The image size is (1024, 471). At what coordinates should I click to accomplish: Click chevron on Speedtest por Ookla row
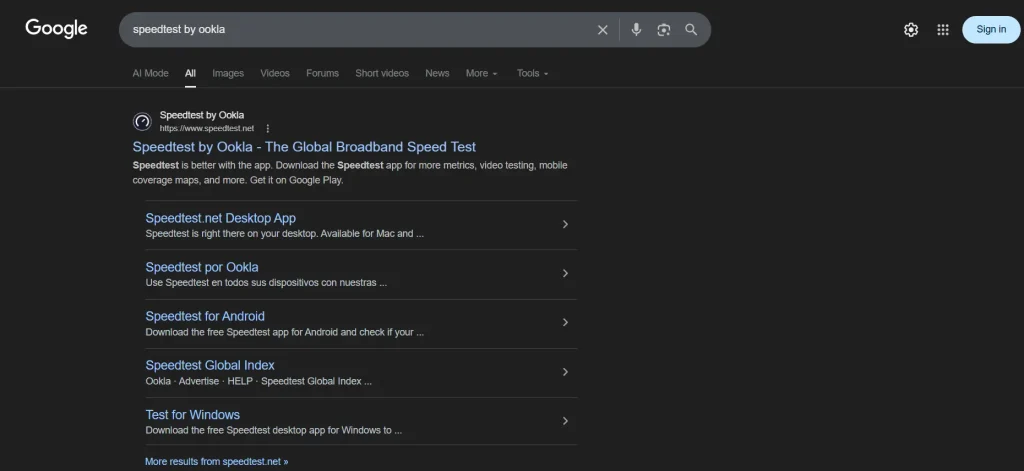566,273
